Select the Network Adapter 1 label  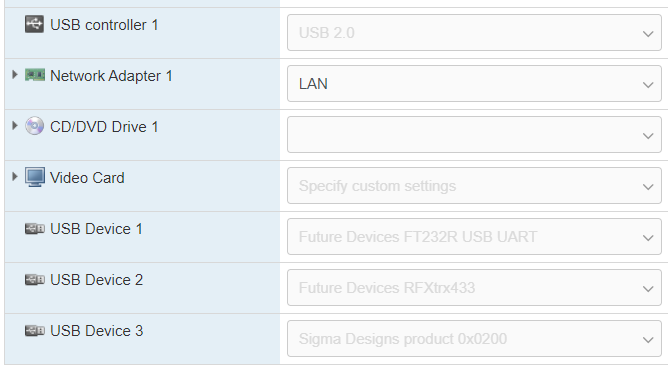coord(111,76)
